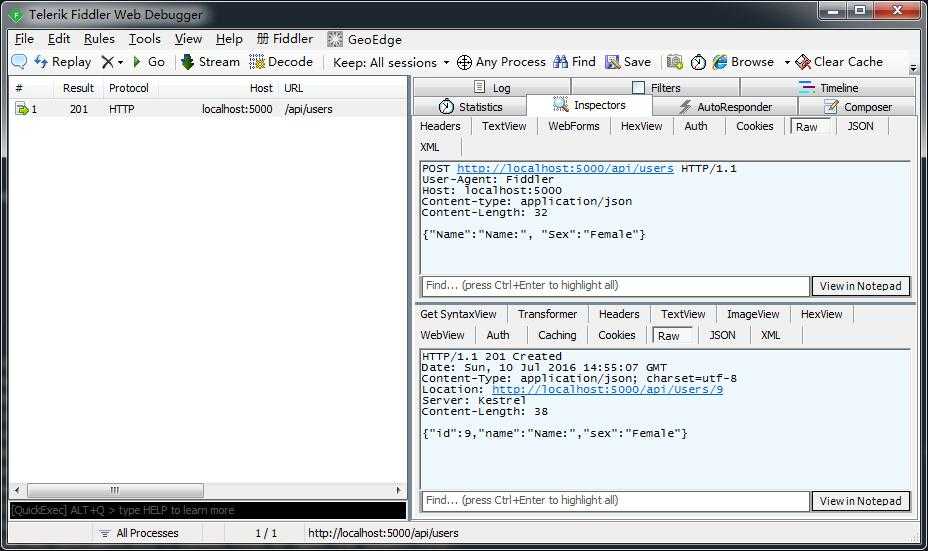Clear Cache toolbar button
Viewport: 928px width, 551px height.
[x=839, y=62]
